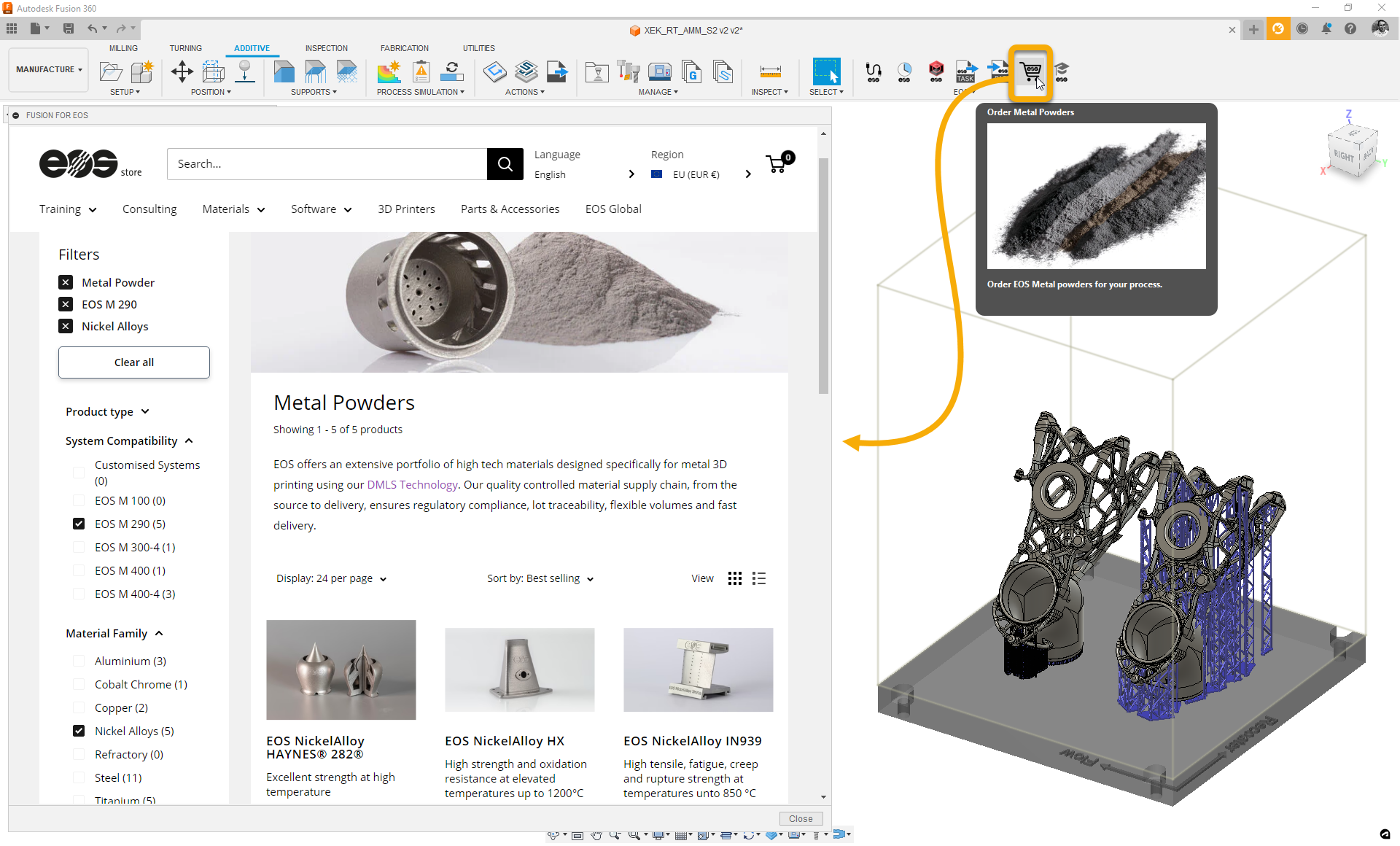The image size is (1400, 846).
Task: Click the EOS Order Metal Powders cart icon
Action: [1030, 71]
